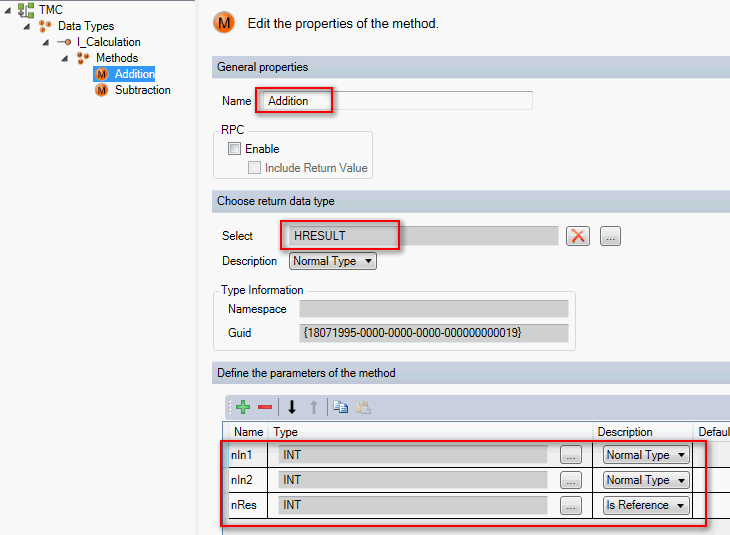Image resolution: width=730 pixels, height=535 pixels.
Task: Select Data Types in the tree
Action: coord(86,26)
